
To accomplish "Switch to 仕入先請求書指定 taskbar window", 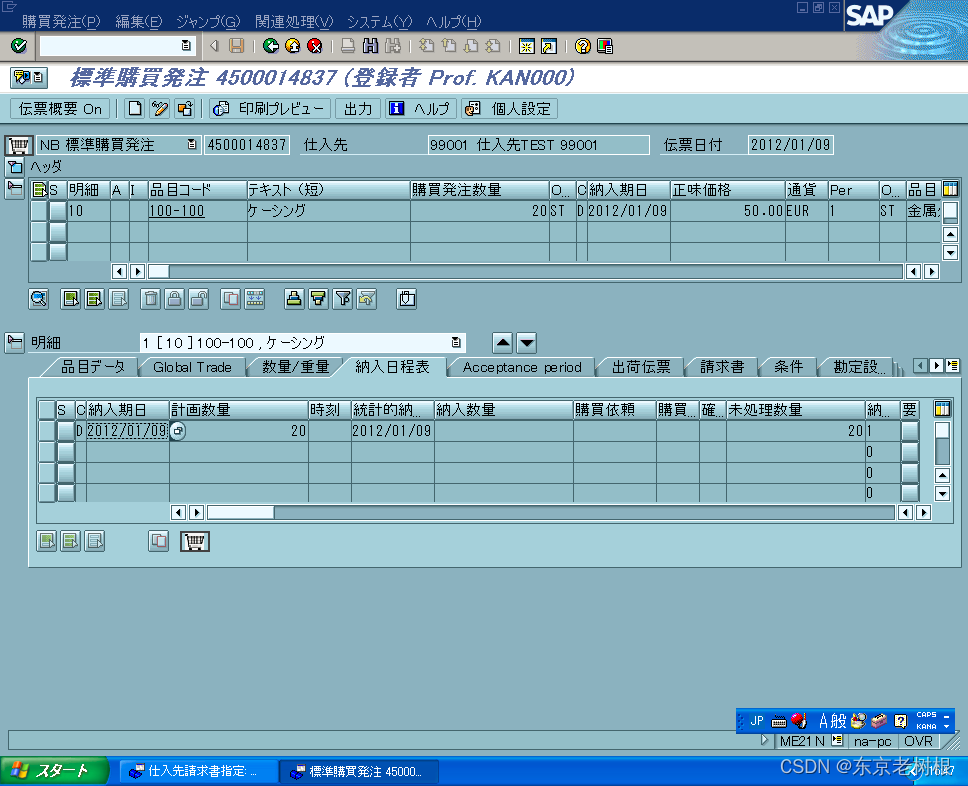I will click(x=197, y=771).
